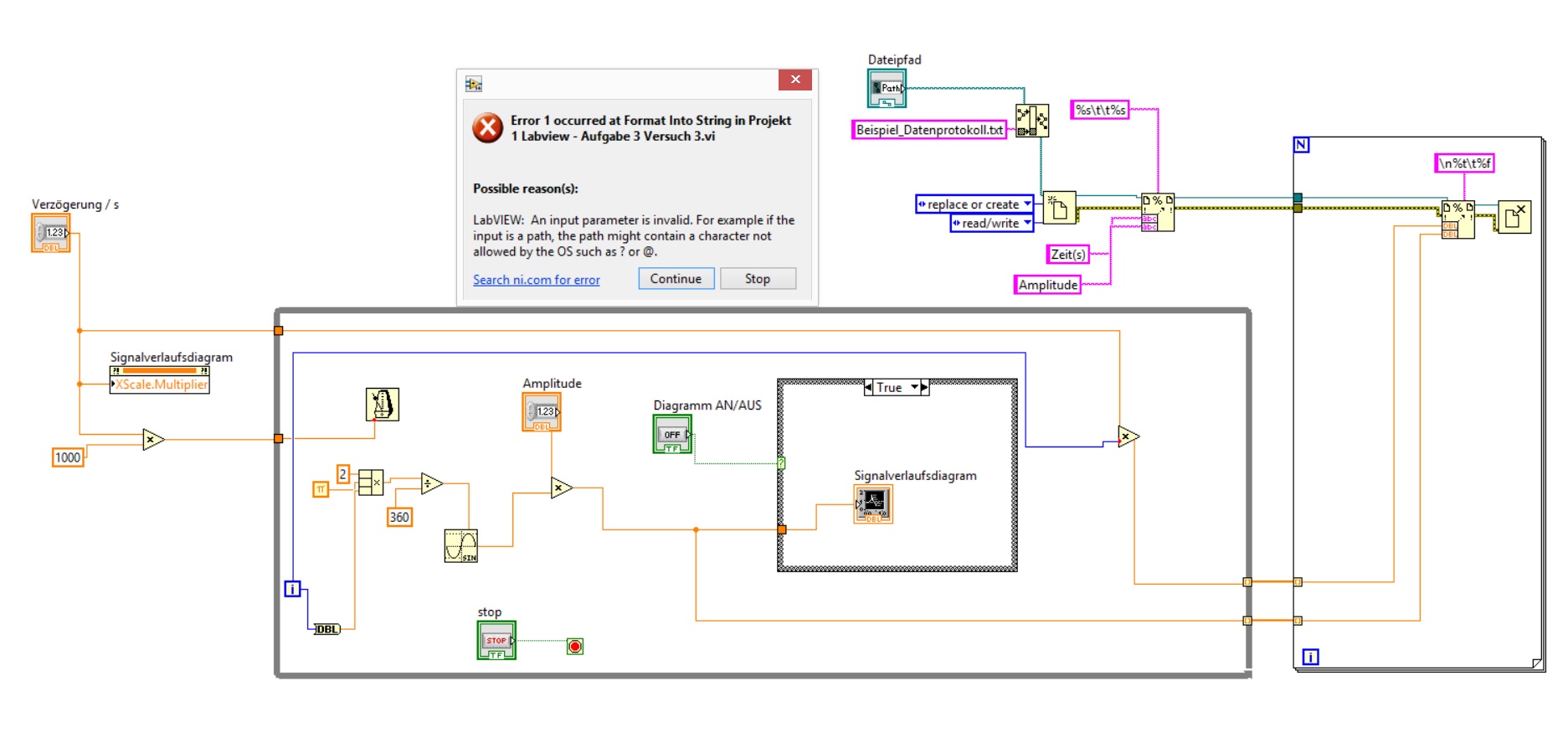Select Signalverlaufsdiagram chart terminal in case structure
The width and height of the screenshot is (1568, 733).
point(873,505)
